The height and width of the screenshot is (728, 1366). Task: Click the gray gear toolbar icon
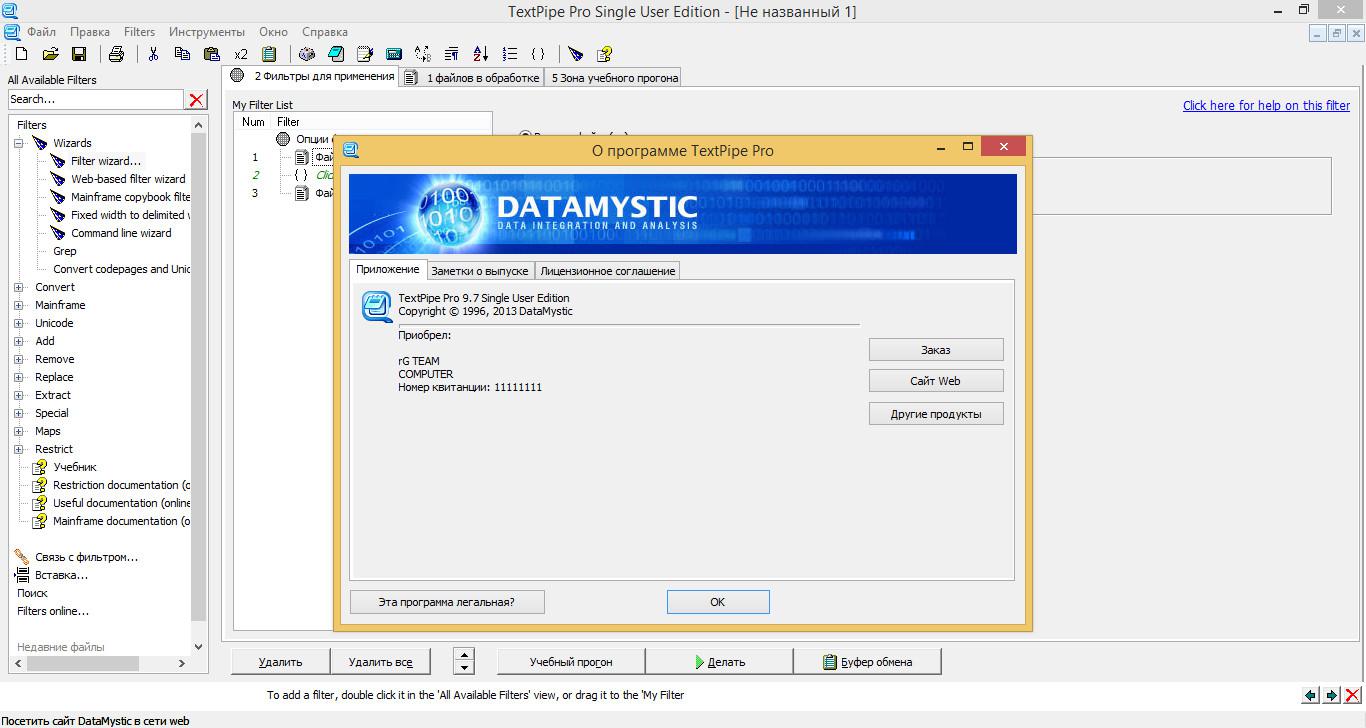[307, 54]
